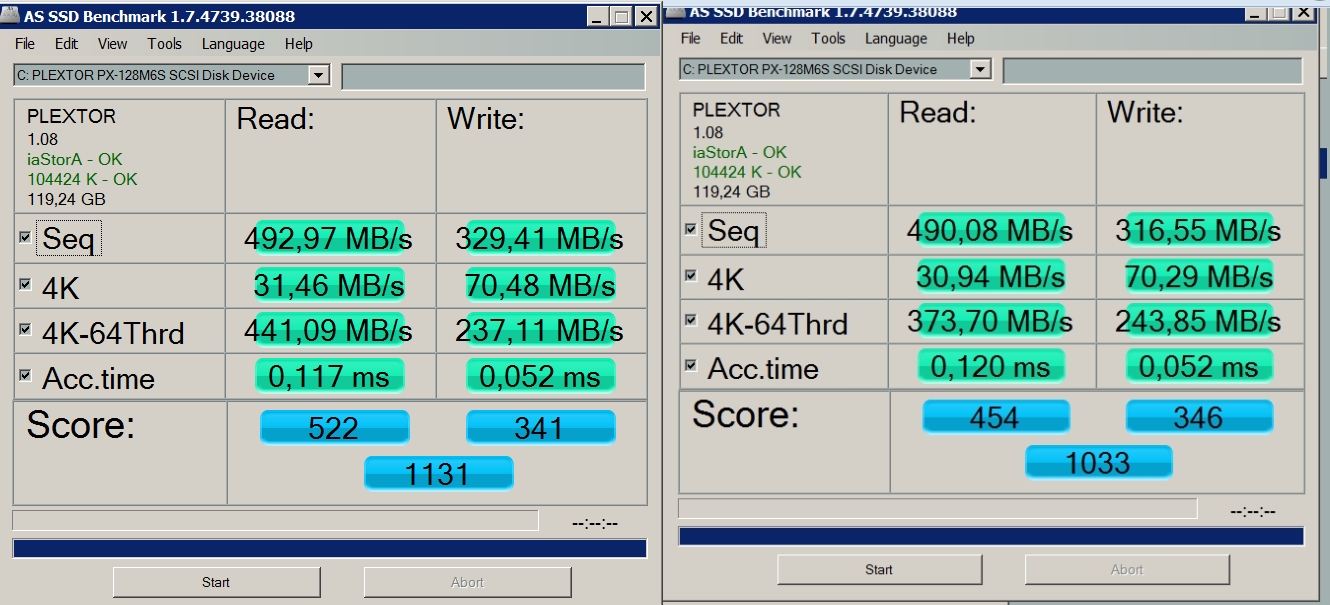Click empty text field beside right drive selector
The height and width of the screenshot is (605, 1330).
click(x=1153, y=71)
